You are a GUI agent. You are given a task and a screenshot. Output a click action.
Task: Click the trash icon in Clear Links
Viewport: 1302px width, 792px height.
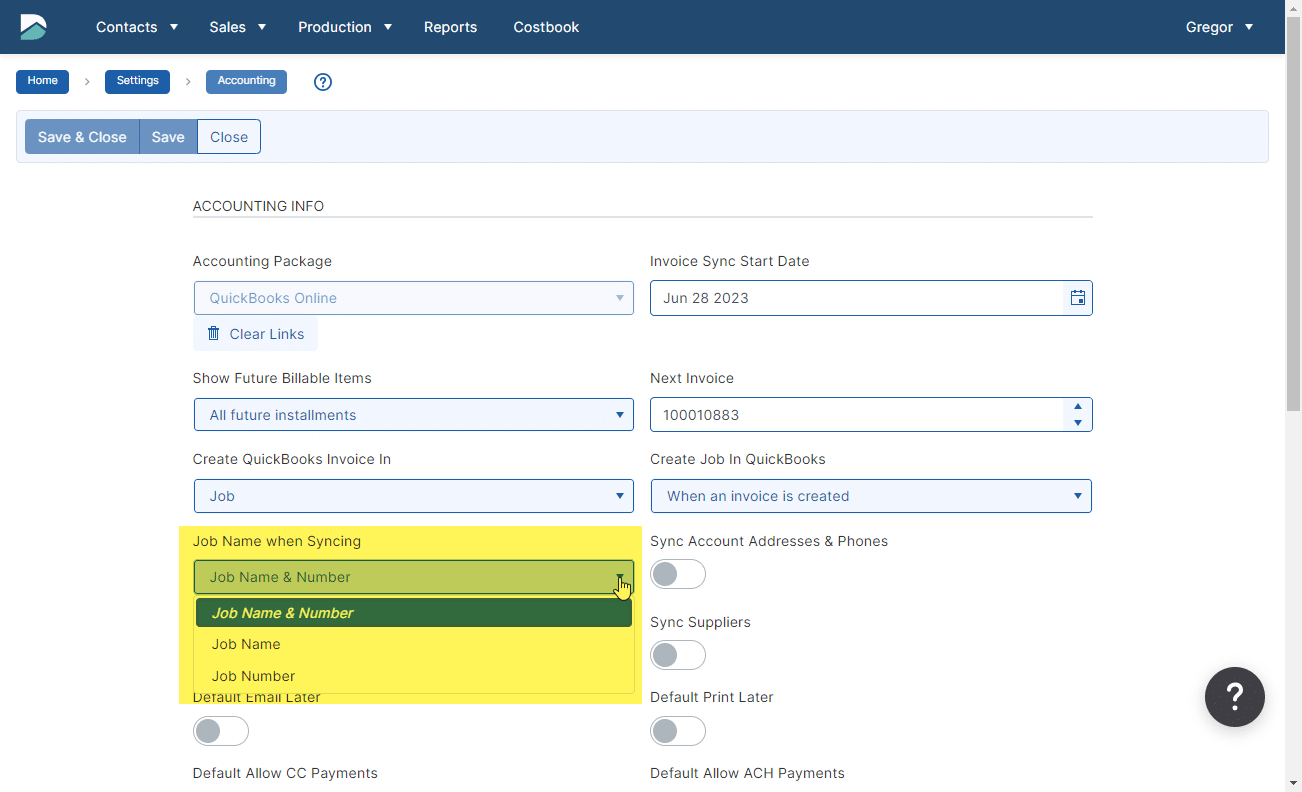click(x=213, y=334)
